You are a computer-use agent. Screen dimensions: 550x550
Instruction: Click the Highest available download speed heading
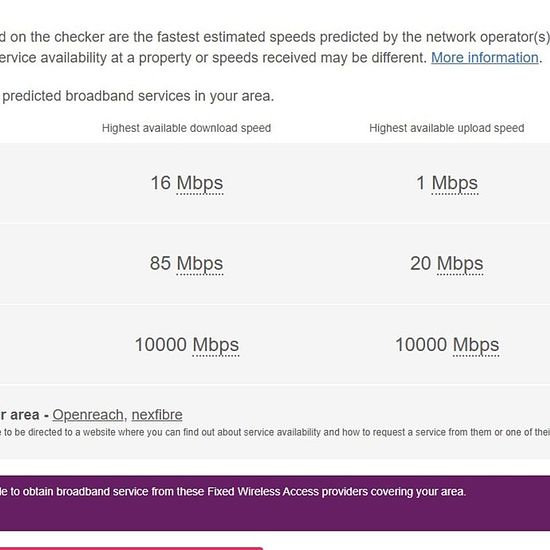[x=186, y=128]
